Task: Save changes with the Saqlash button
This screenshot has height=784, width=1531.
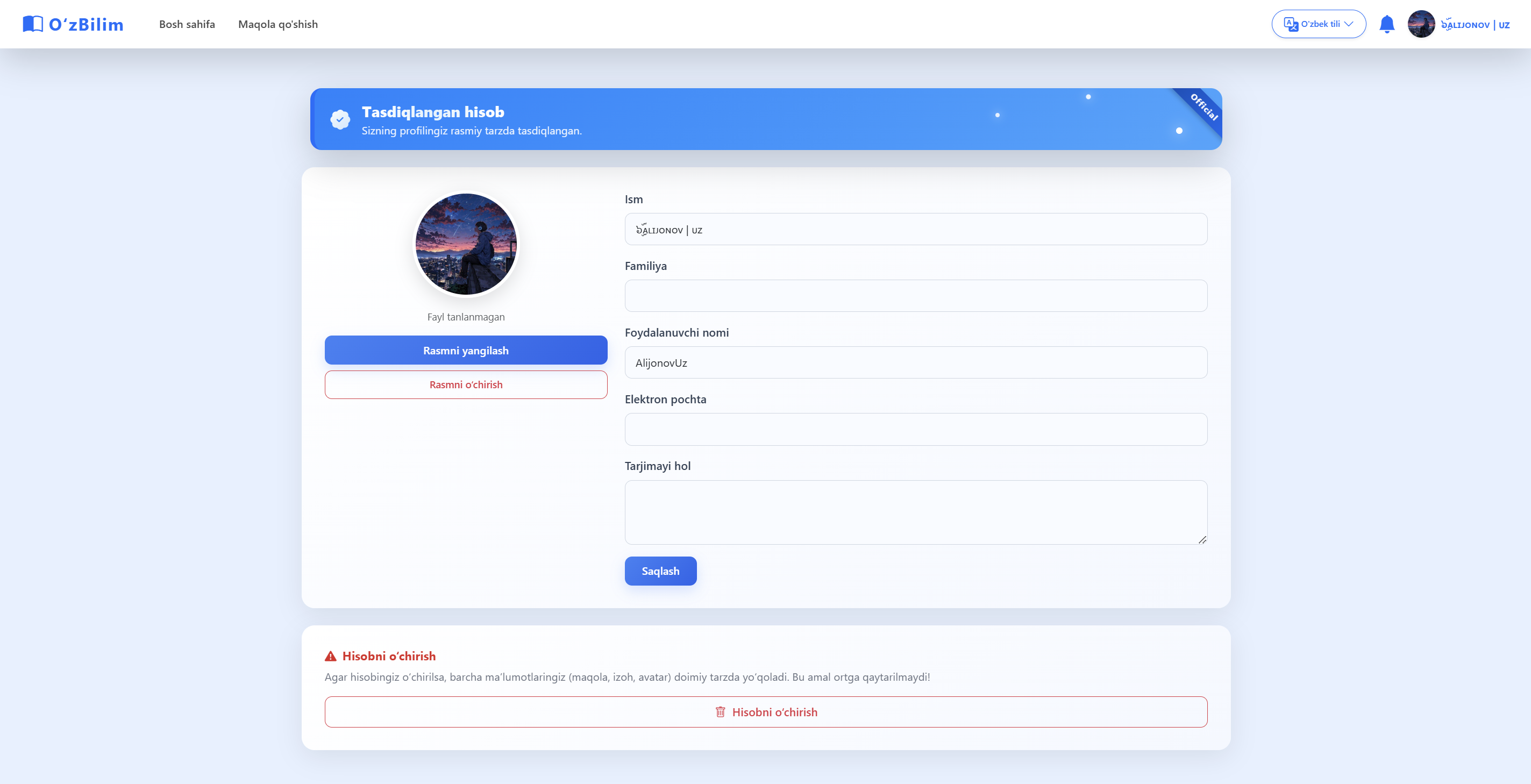Action: pyautogui.click(x=660, y=571)
